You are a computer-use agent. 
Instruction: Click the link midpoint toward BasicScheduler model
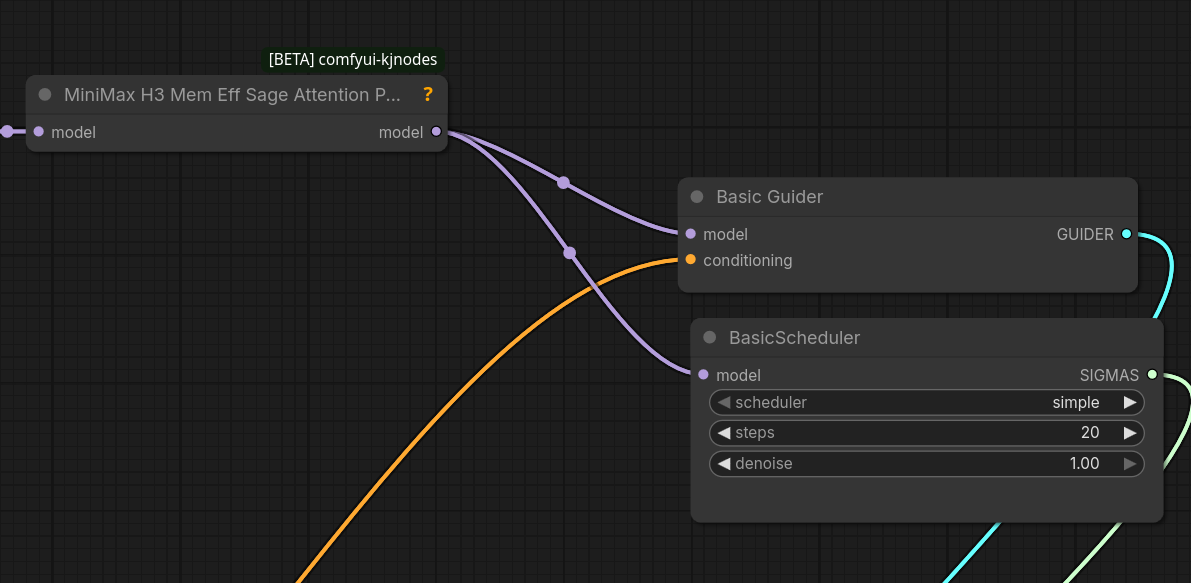tap(570, 253)
